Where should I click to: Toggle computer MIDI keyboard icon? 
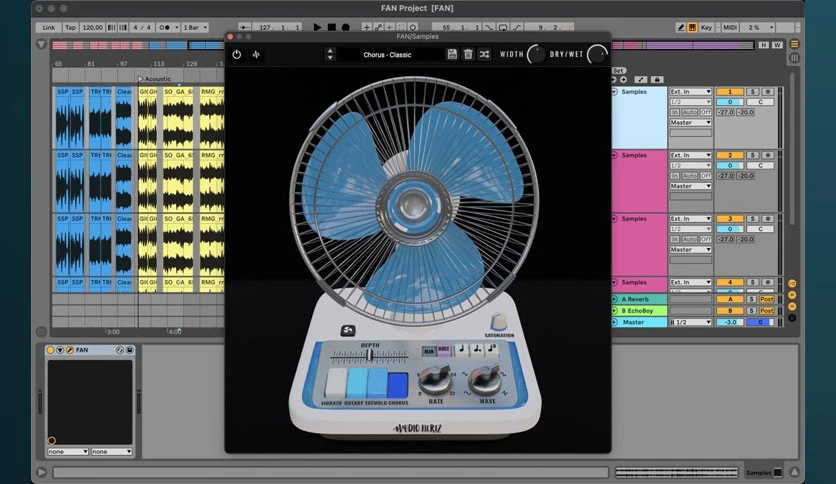692,27
